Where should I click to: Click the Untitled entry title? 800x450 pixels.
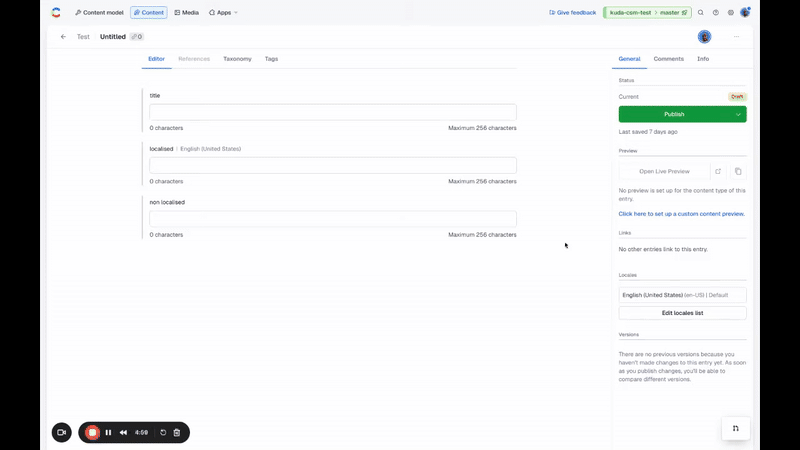pos(113,37)
